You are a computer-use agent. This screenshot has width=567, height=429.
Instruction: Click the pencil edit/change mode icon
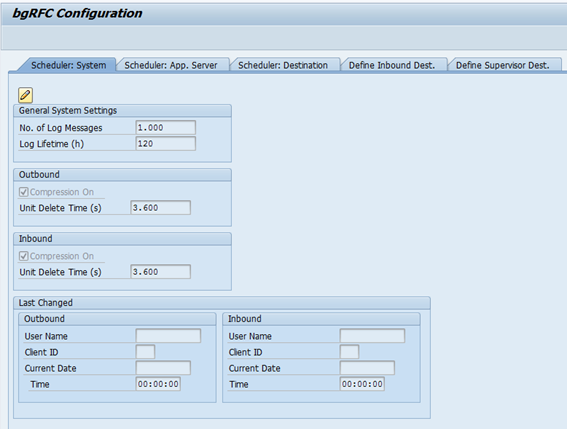(x=25, y=95)
